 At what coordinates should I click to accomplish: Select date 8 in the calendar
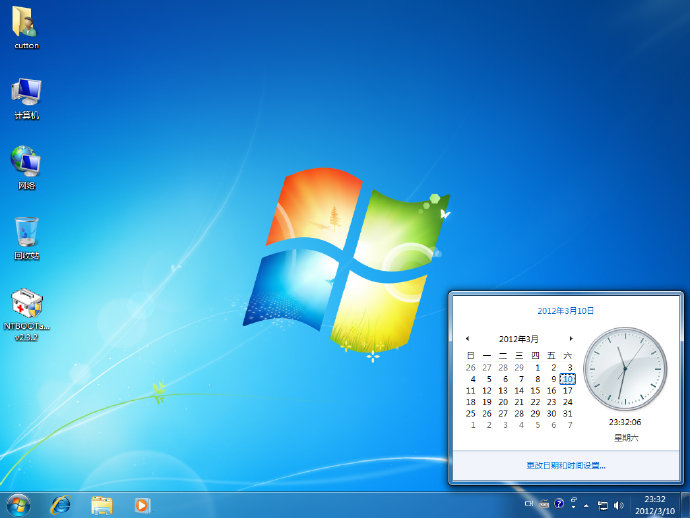coord(537,379)
